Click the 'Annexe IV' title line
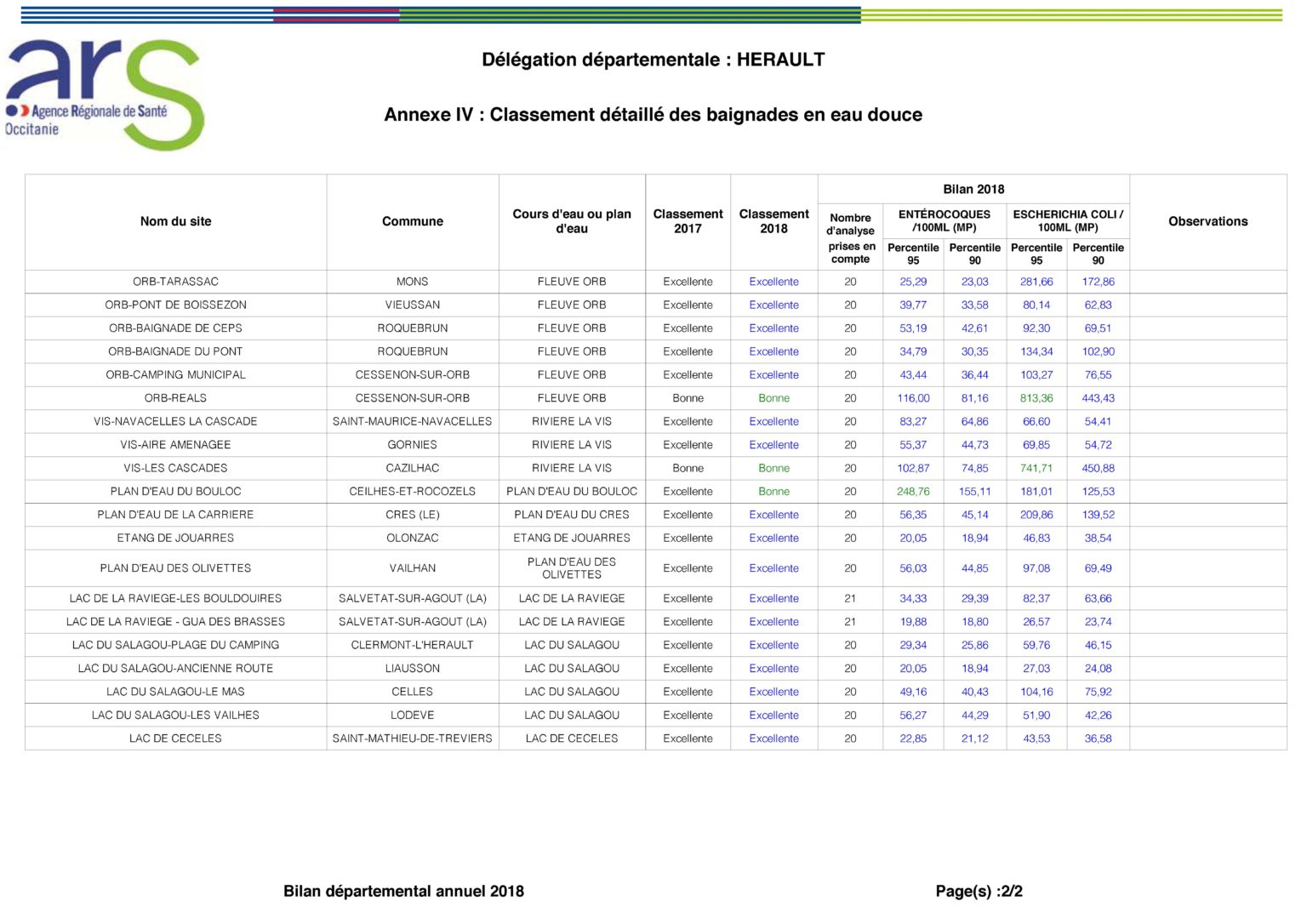The width and height of the screenshot is (1307, 924). tap(653, 115)
